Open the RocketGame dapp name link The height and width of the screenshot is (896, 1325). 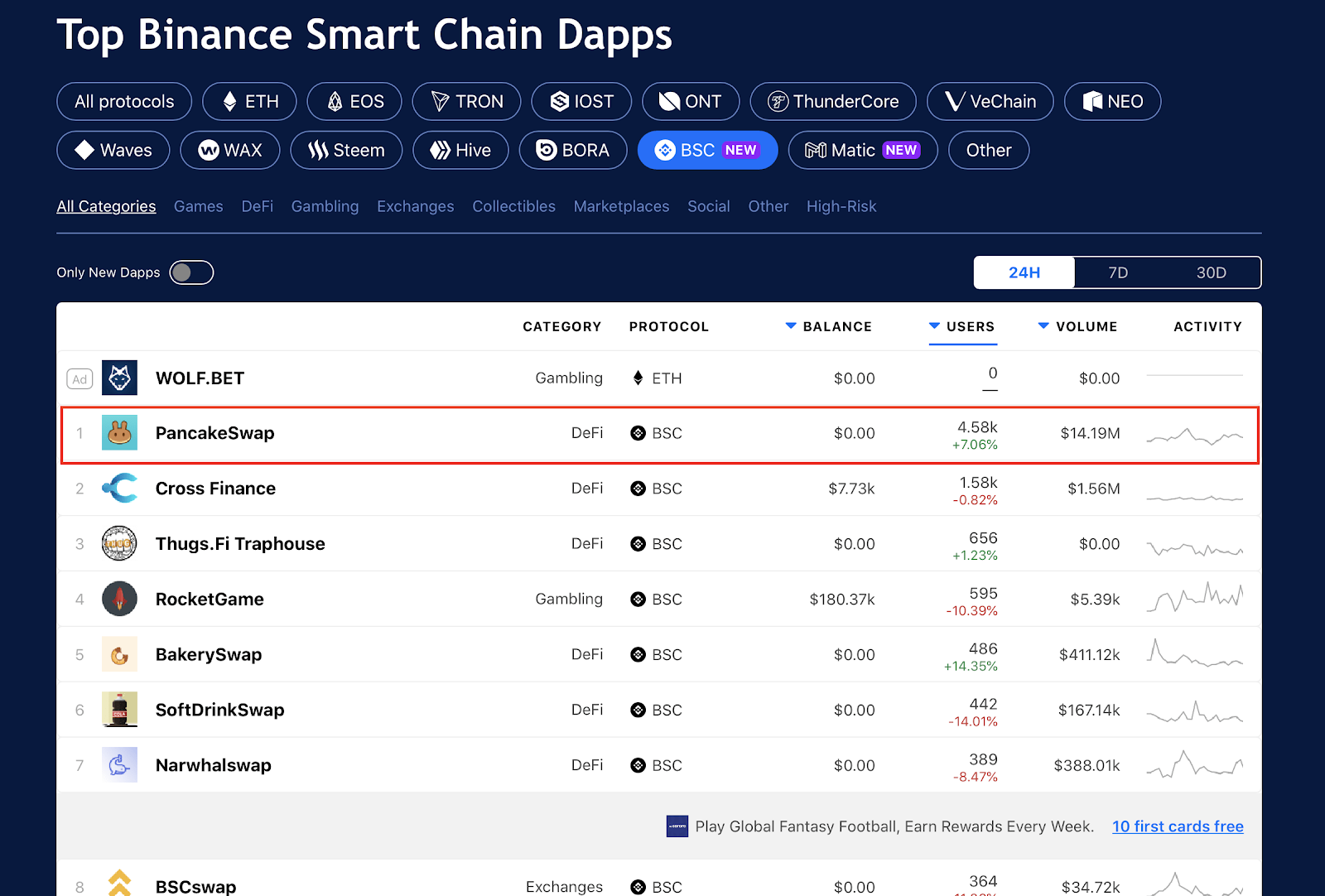click(210, 599)
